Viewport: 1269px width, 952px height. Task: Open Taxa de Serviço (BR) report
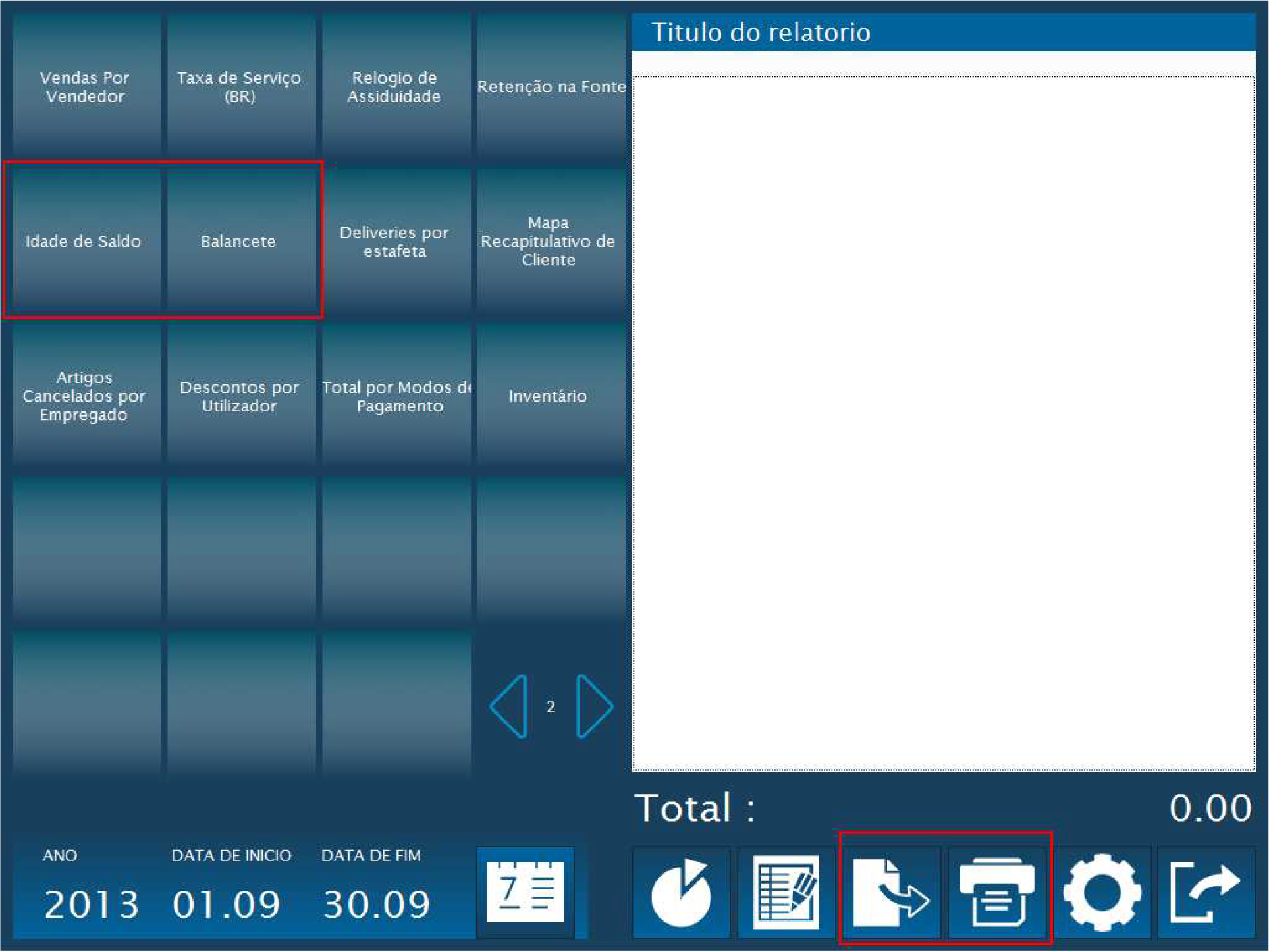pos(240,86)
